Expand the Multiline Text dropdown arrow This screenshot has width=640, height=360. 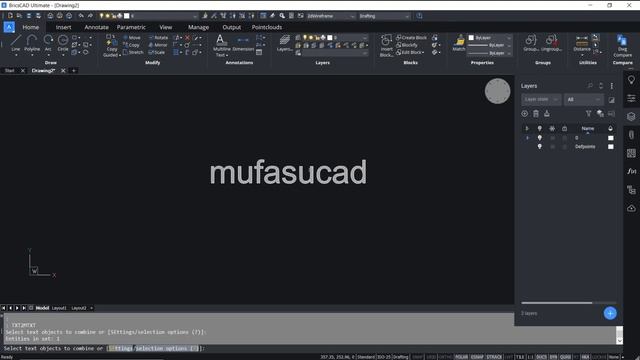click(x=227, y=56)
